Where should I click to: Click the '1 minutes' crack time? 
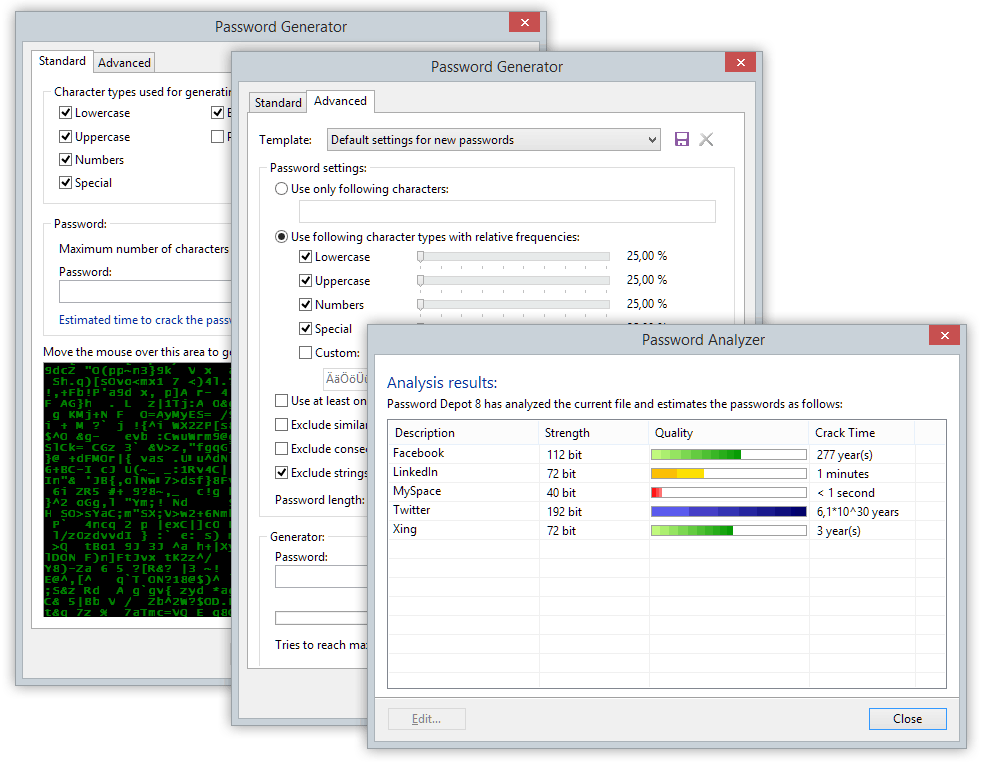coord(842,474)
